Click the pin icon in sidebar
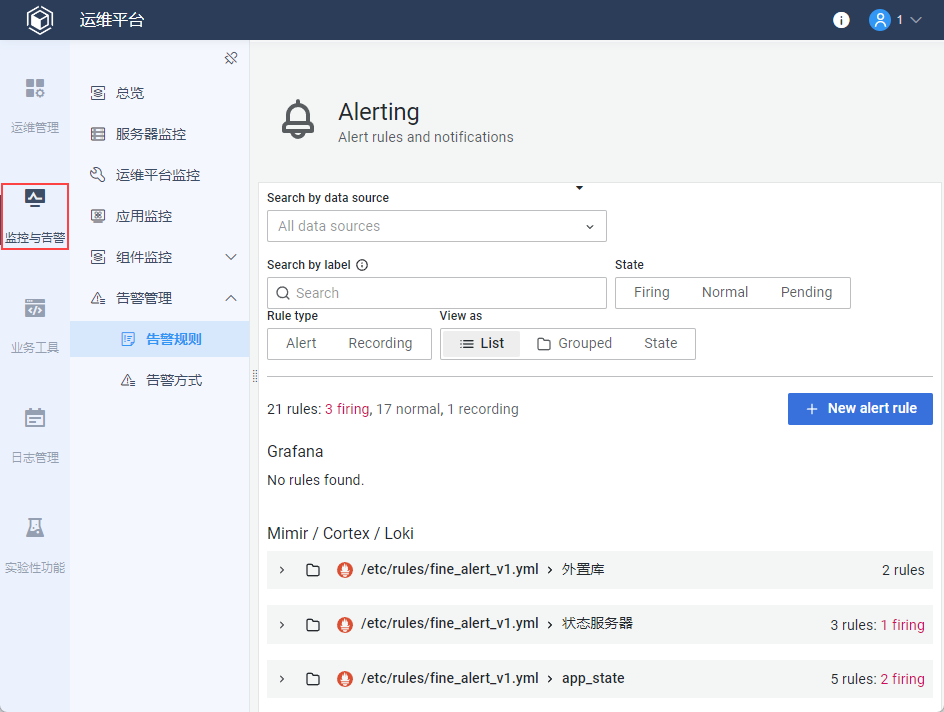Screen dimensions: 944x712 [231, 58]
